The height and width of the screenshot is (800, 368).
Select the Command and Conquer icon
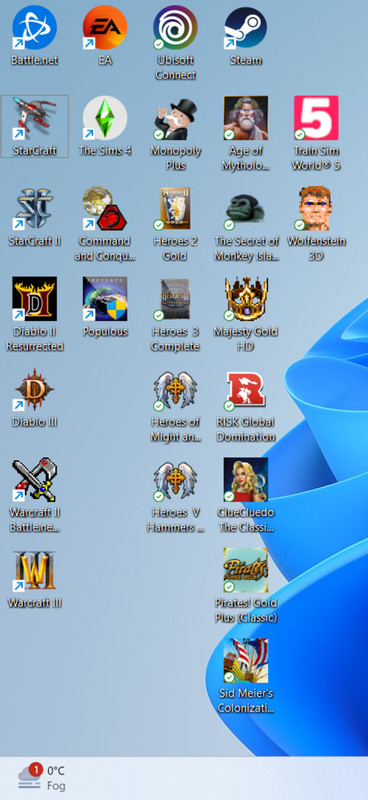point(105,209)
